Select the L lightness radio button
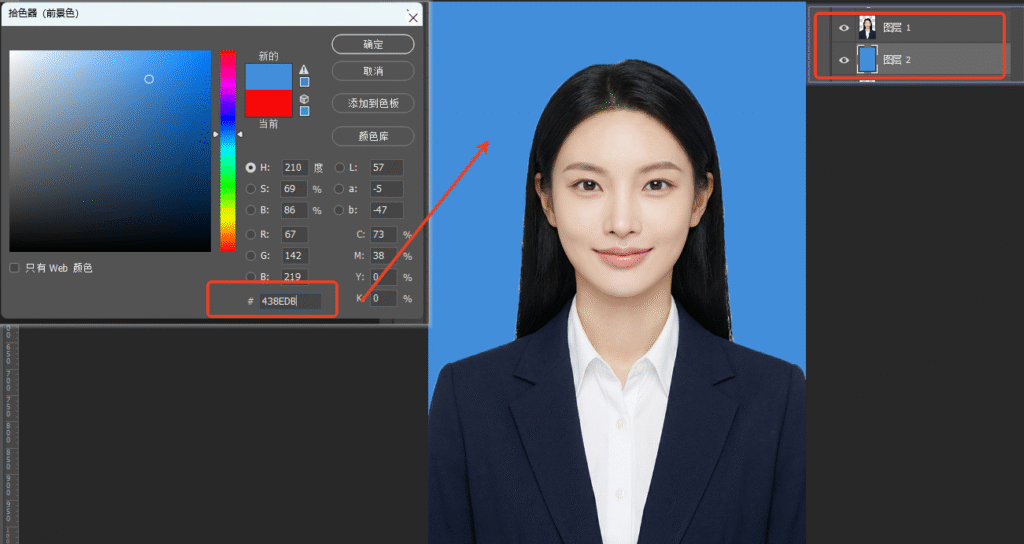The width and height of the screenshot is (1024, 544). (340, 168)
